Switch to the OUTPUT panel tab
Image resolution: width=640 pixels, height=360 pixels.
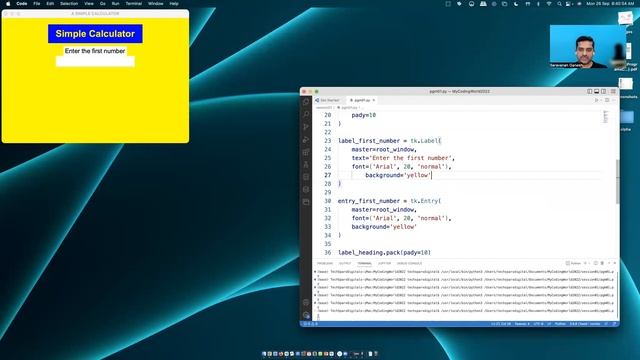[345, 263]
